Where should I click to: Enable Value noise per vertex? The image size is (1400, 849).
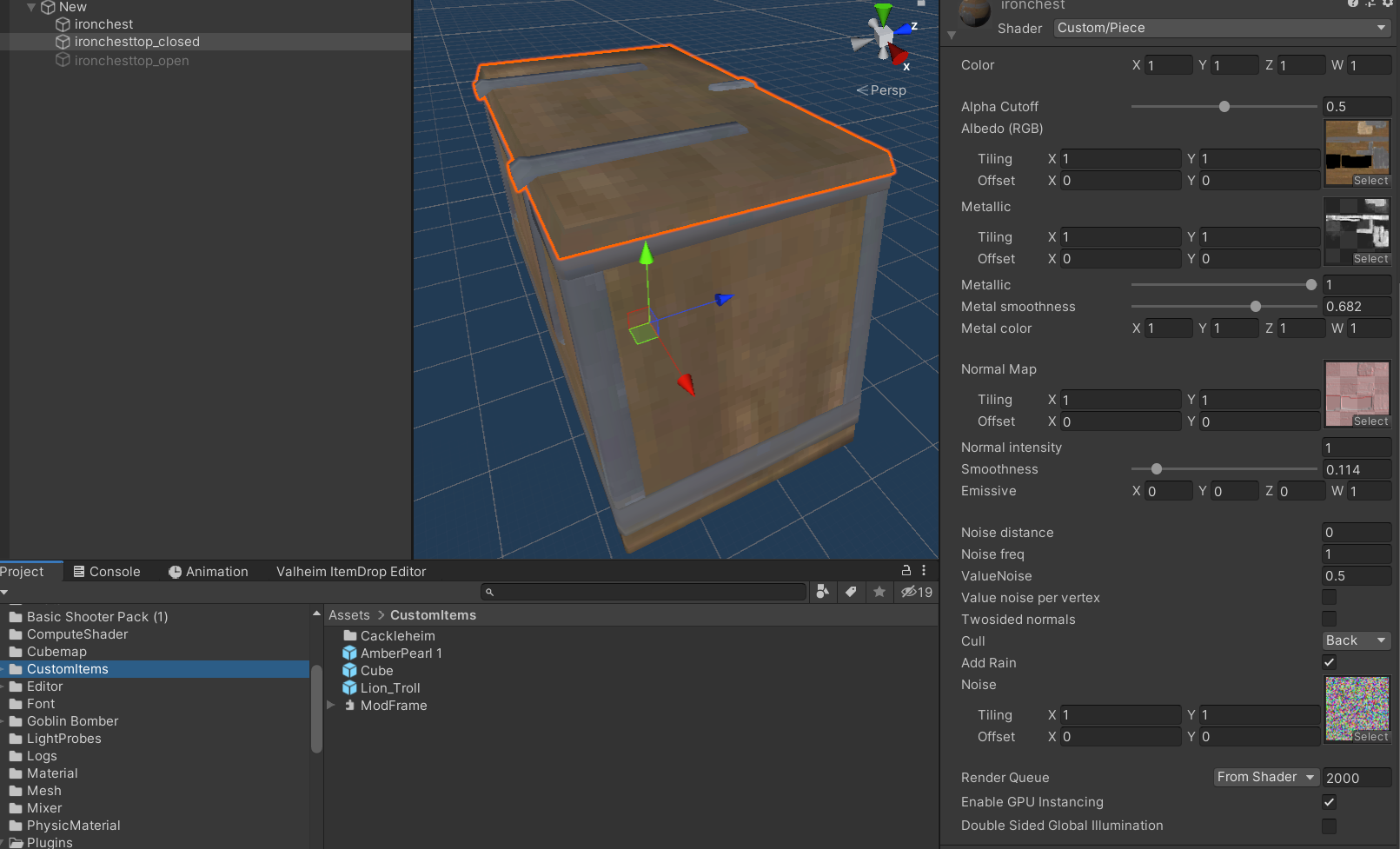coord(1329,597)
